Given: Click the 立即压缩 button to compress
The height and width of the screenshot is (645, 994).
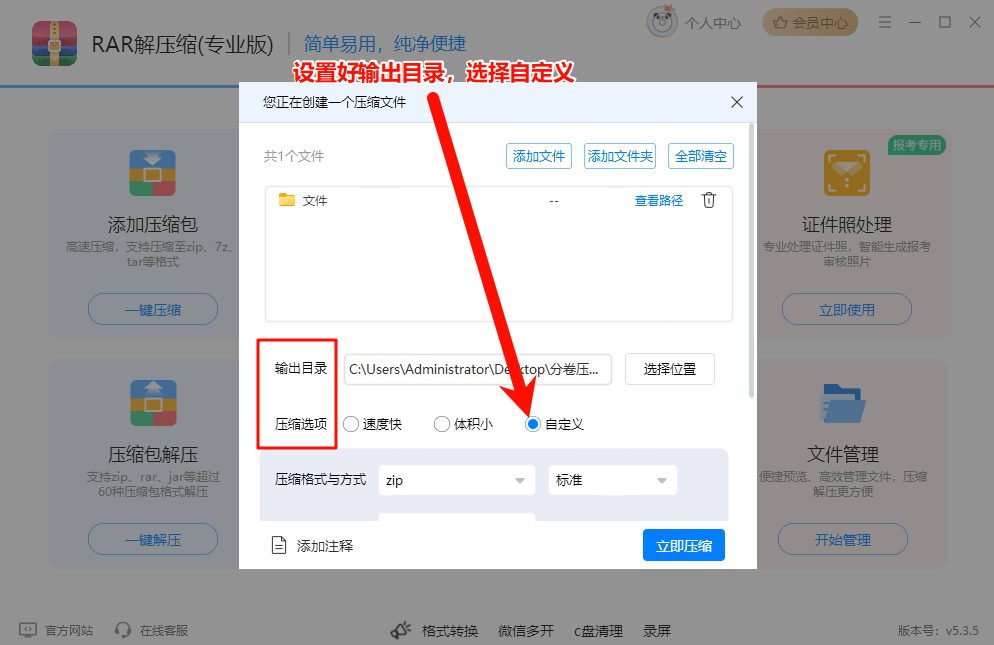Looking at the screenshot, I should pyautogui.click(x=683, y=545).
